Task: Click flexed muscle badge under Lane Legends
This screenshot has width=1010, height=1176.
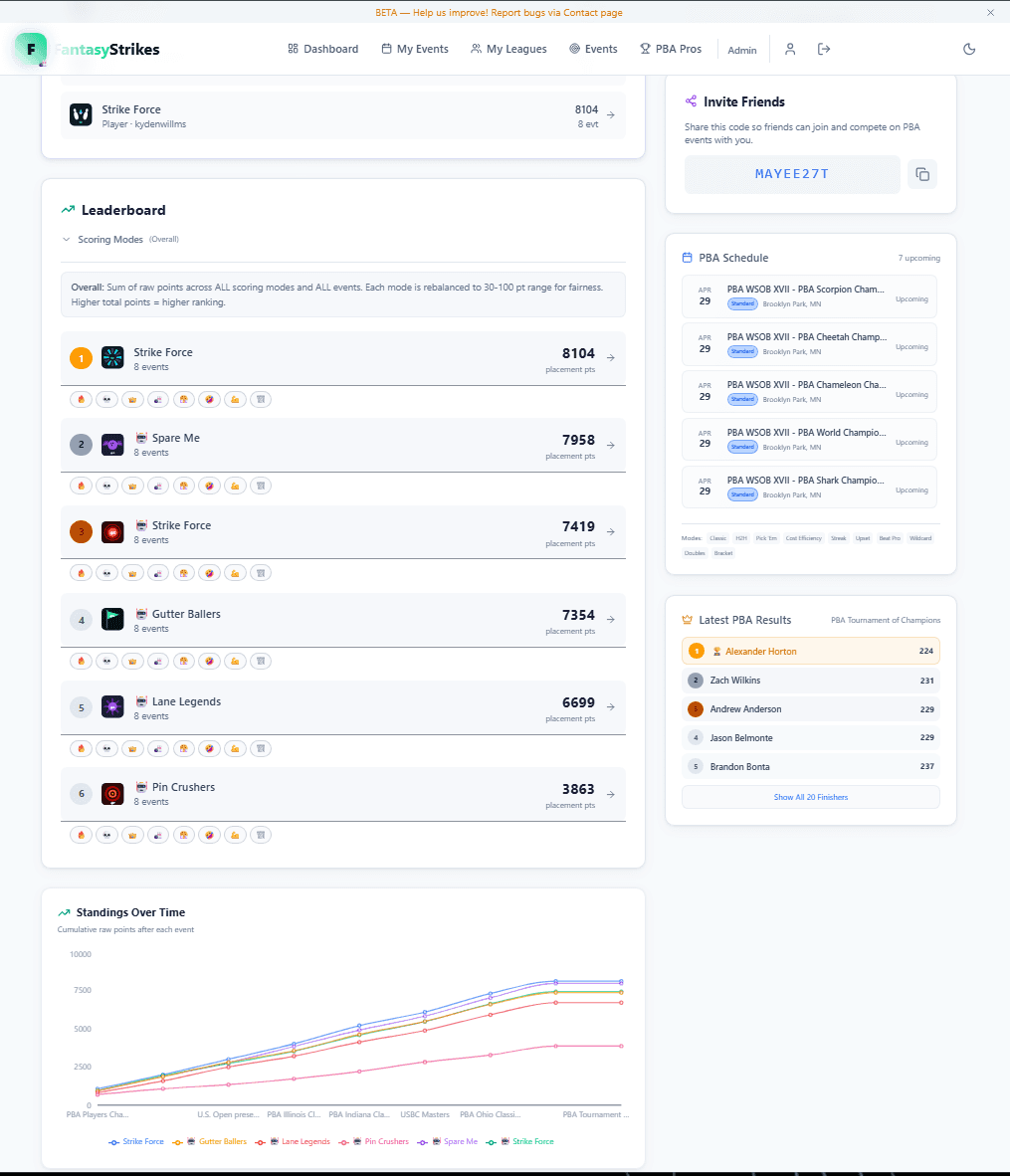Action: click(x=235, y=748)
